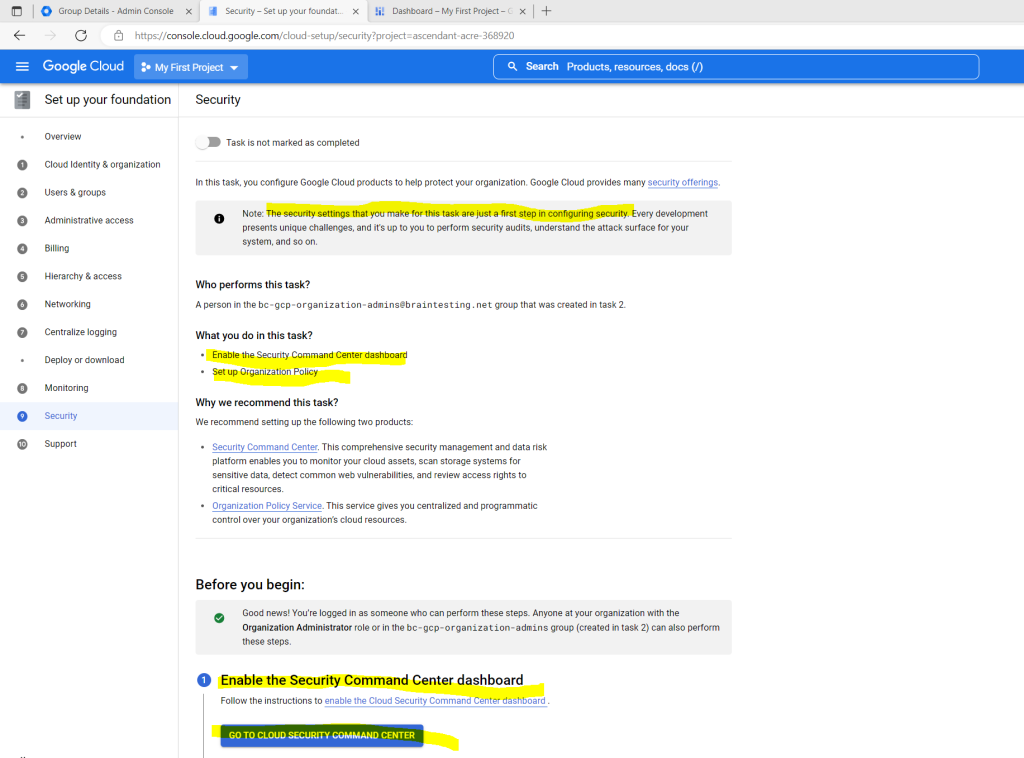Click the step 10 Support number icon
This screenshot has width=1024, height=758.
(22, 444)
